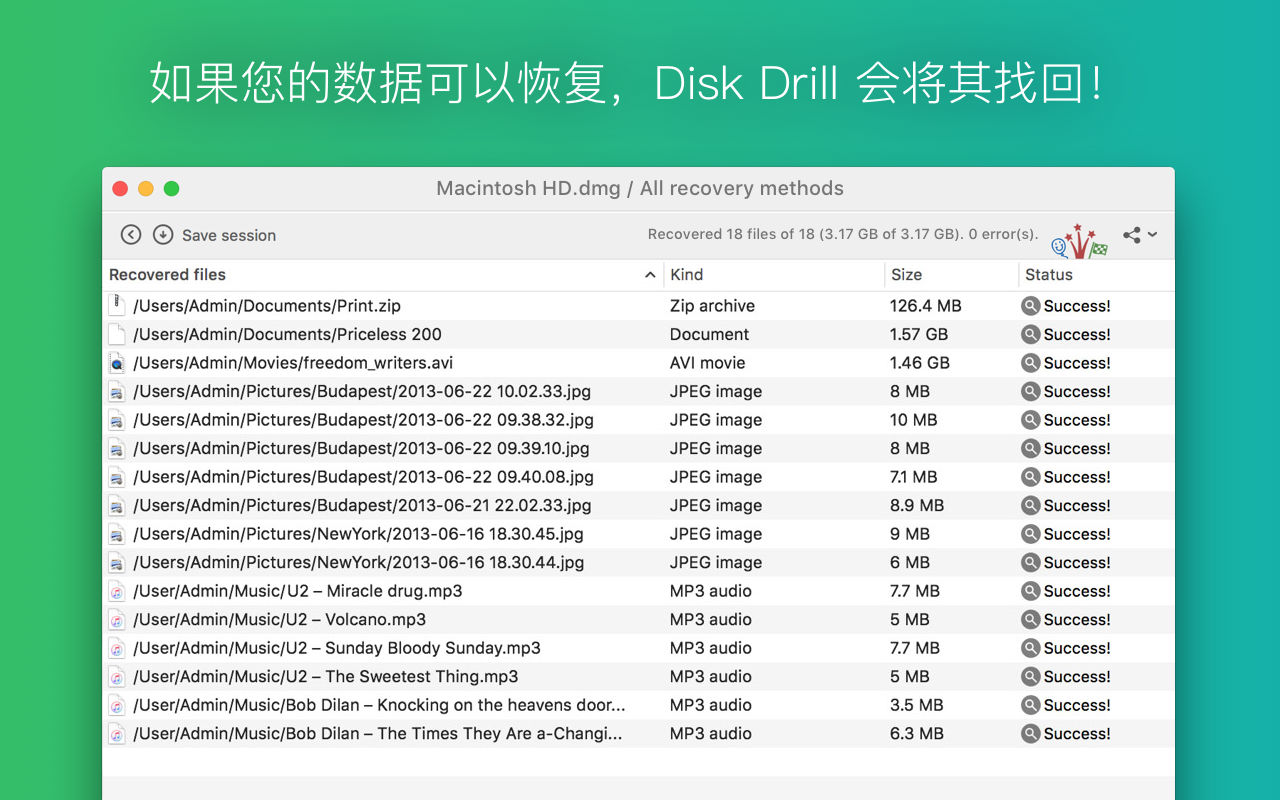1280x800 pixels.
Task: Click the Success! text in Print.zip row
Action: (x=1077, y=306)
